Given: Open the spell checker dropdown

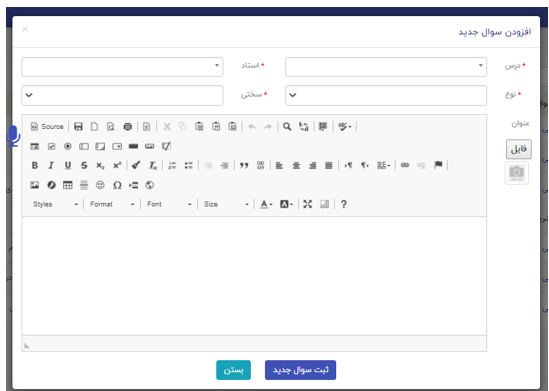Looking at the screenshot, I should (345, 126).
